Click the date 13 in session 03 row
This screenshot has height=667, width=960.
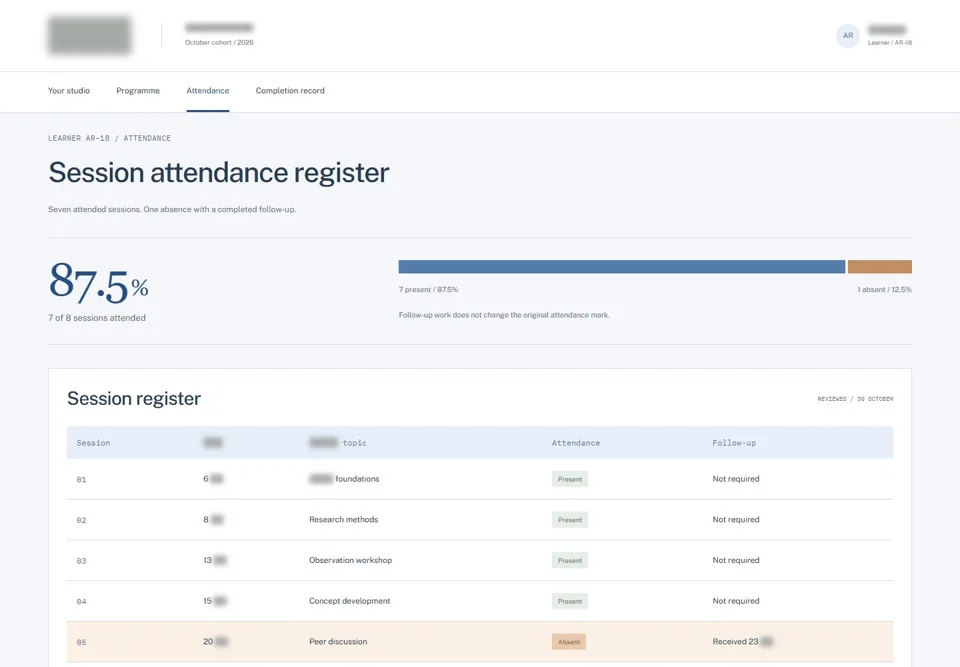pyautogui.click(x=214, y=560)
